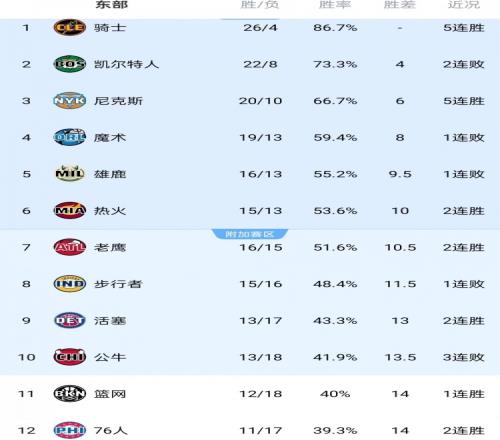Select the Knicks NYK logo

tap(70, 101)
